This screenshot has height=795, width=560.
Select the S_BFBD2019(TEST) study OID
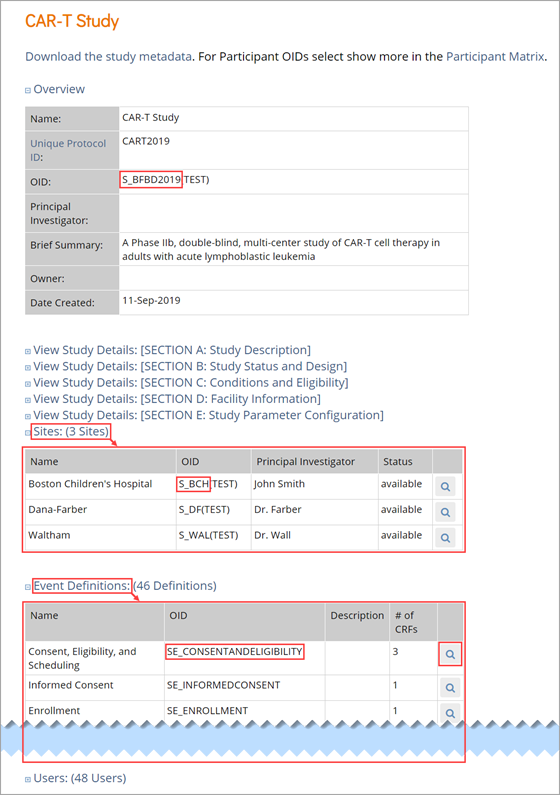tap(165, 179)
